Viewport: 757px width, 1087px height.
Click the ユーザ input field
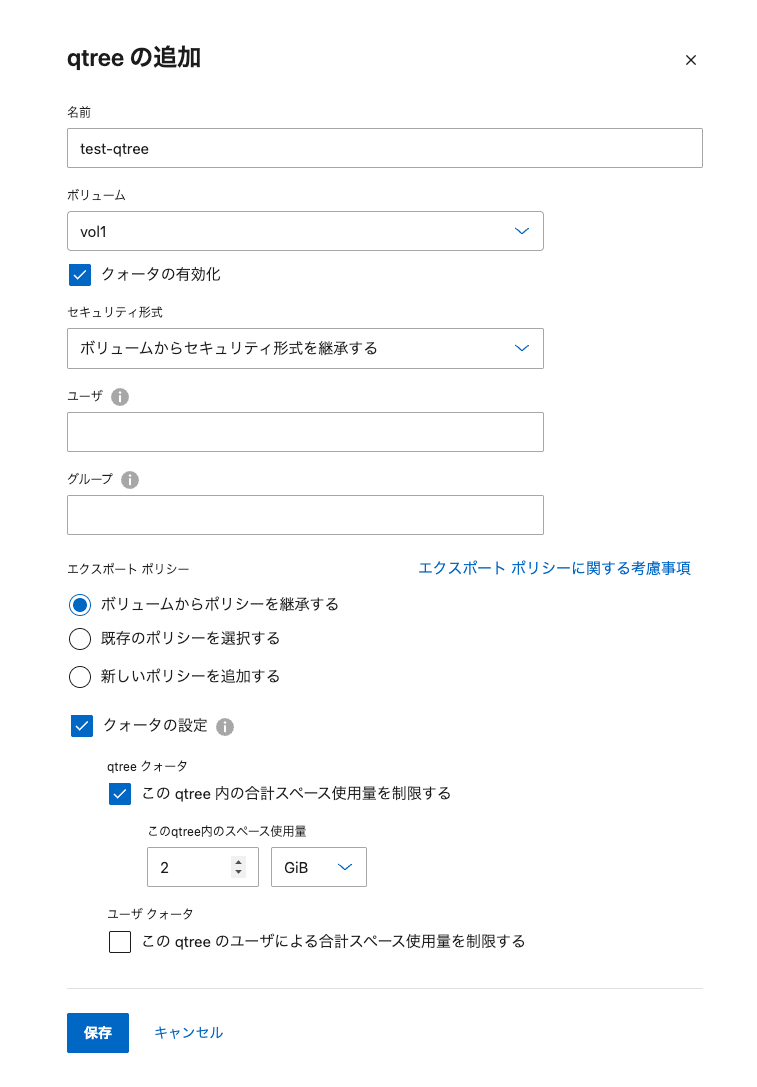pyautogui.click(x=305, y=432)
